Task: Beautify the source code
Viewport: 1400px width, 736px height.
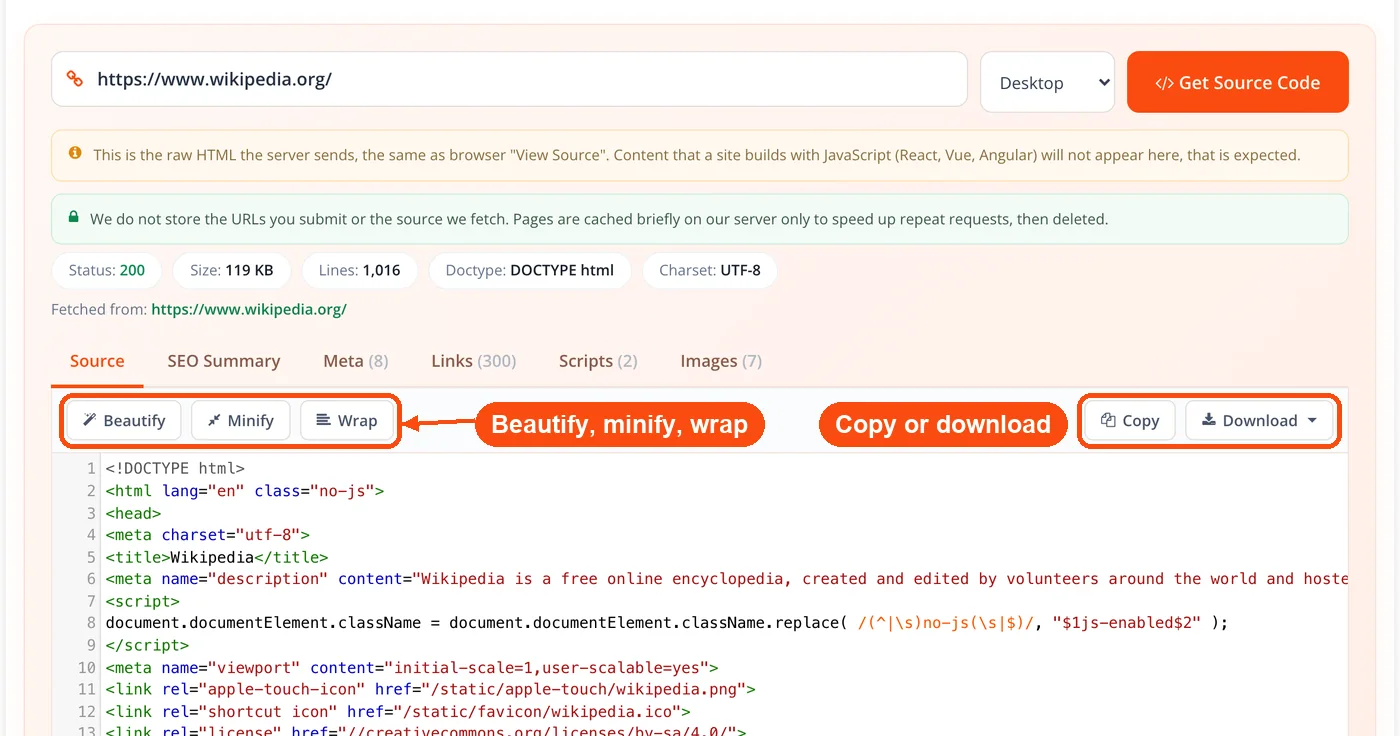Action: click(x=124, y=421)
